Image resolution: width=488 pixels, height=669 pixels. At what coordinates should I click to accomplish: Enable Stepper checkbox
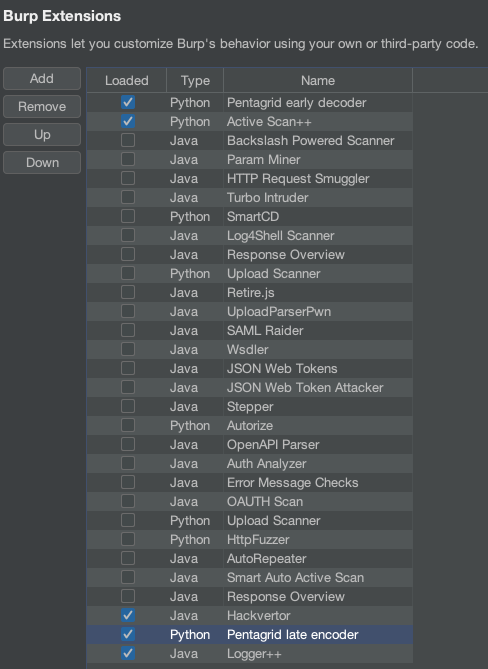click(128, 406)
